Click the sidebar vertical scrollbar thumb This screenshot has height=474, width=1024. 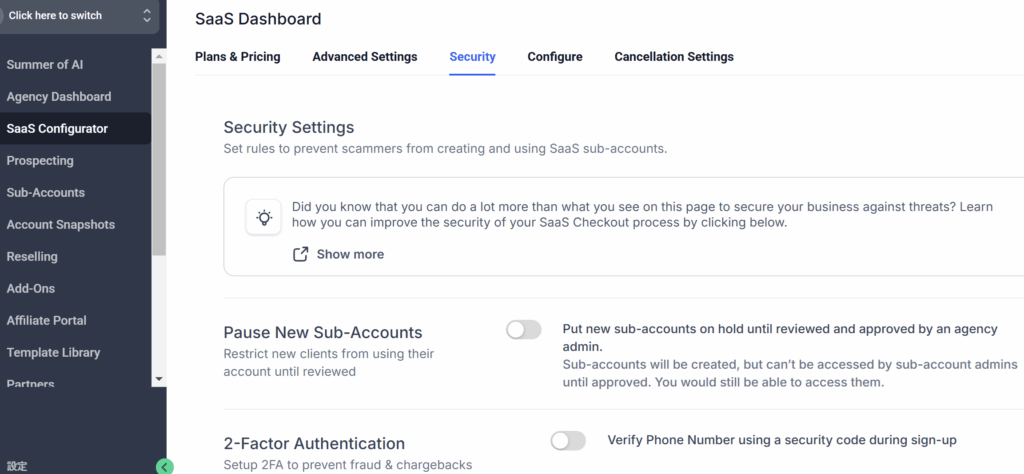click(x=159, y=160)
